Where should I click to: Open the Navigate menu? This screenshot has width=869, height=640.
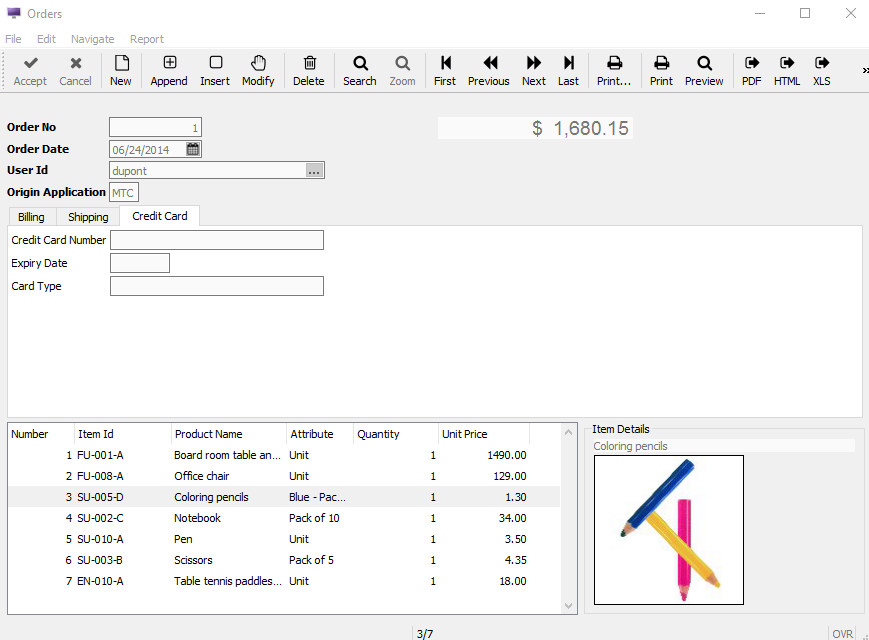(x=92, y=39)
